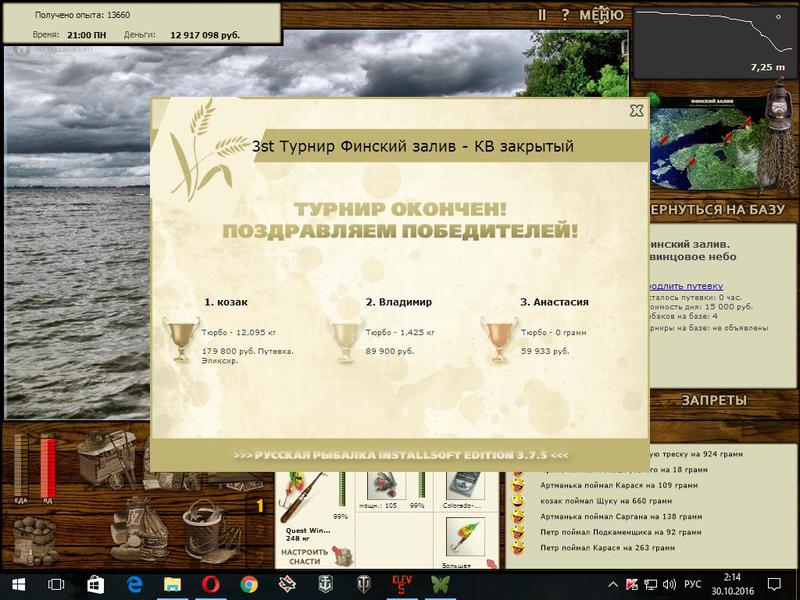Image resolution: width=800 pixels, height=600 pixels.
Task: Open the Action Center notifications icon
Action: click(x=774, y=585)
